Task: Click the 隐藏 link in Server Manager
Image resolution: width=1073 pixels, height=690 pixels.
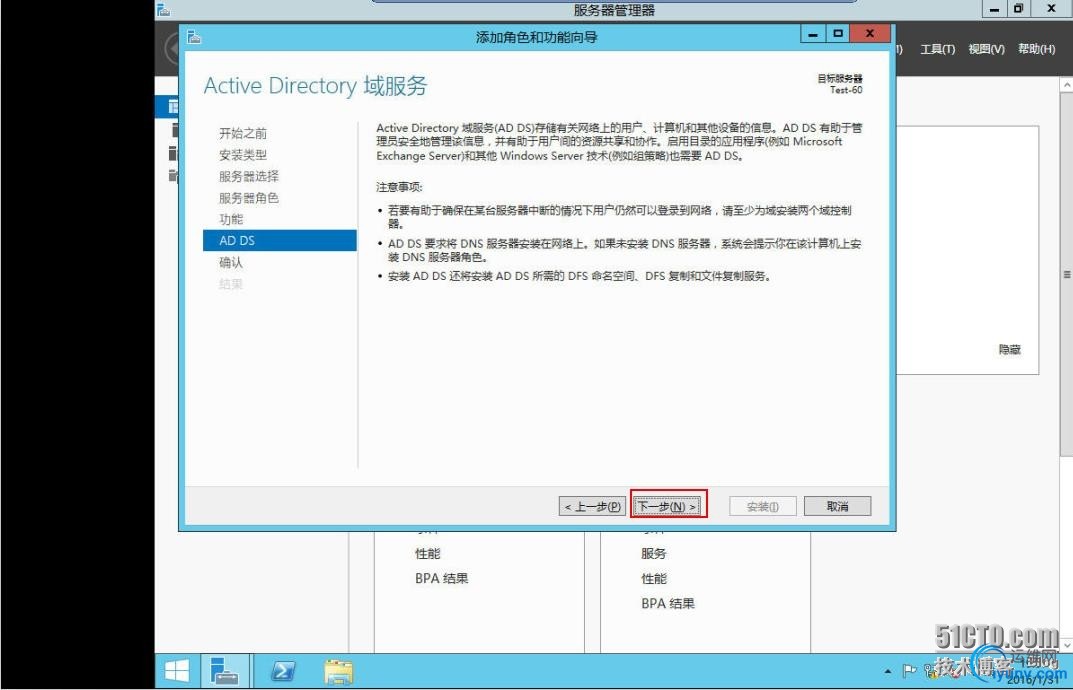Action: click(x=1009, y=350)
